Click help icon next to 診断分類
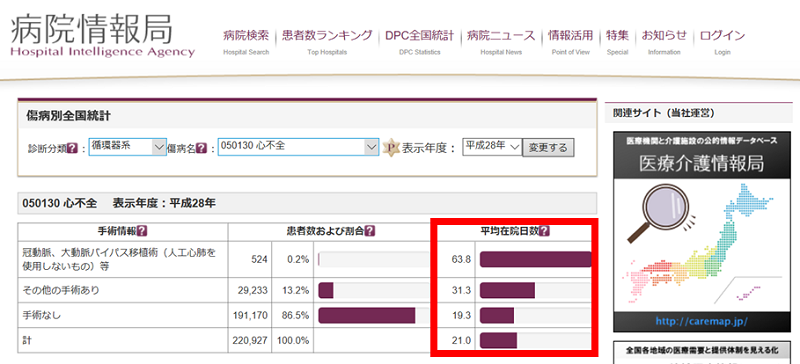The width and height of the screenshot is (800, 364). (x=72, y=149)
